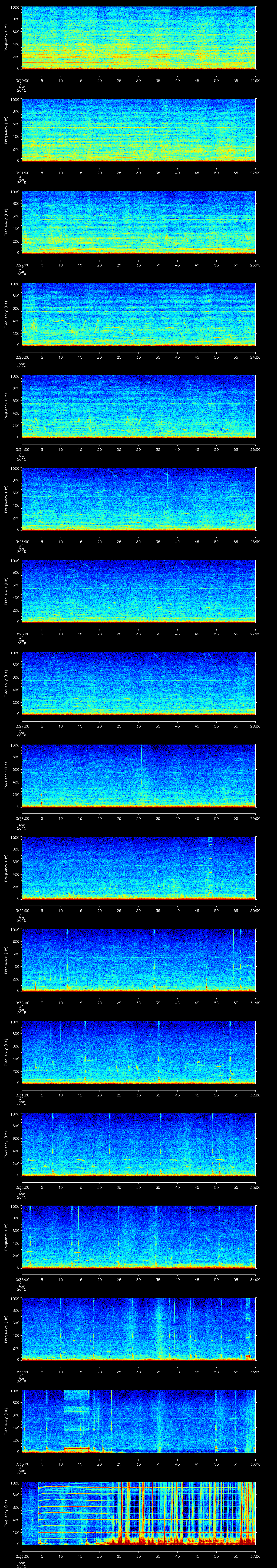277x1568 pixels.
Task: Click the 0:24:00 start time label
Action: click(x=22, y=449)
